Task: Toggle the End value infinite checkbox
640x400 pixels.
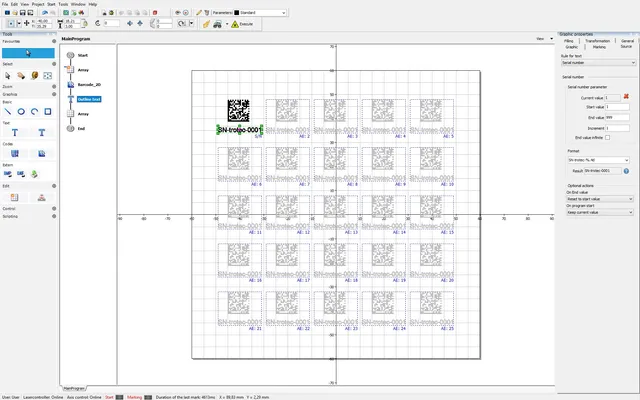Action: click(x=608, y=137)
